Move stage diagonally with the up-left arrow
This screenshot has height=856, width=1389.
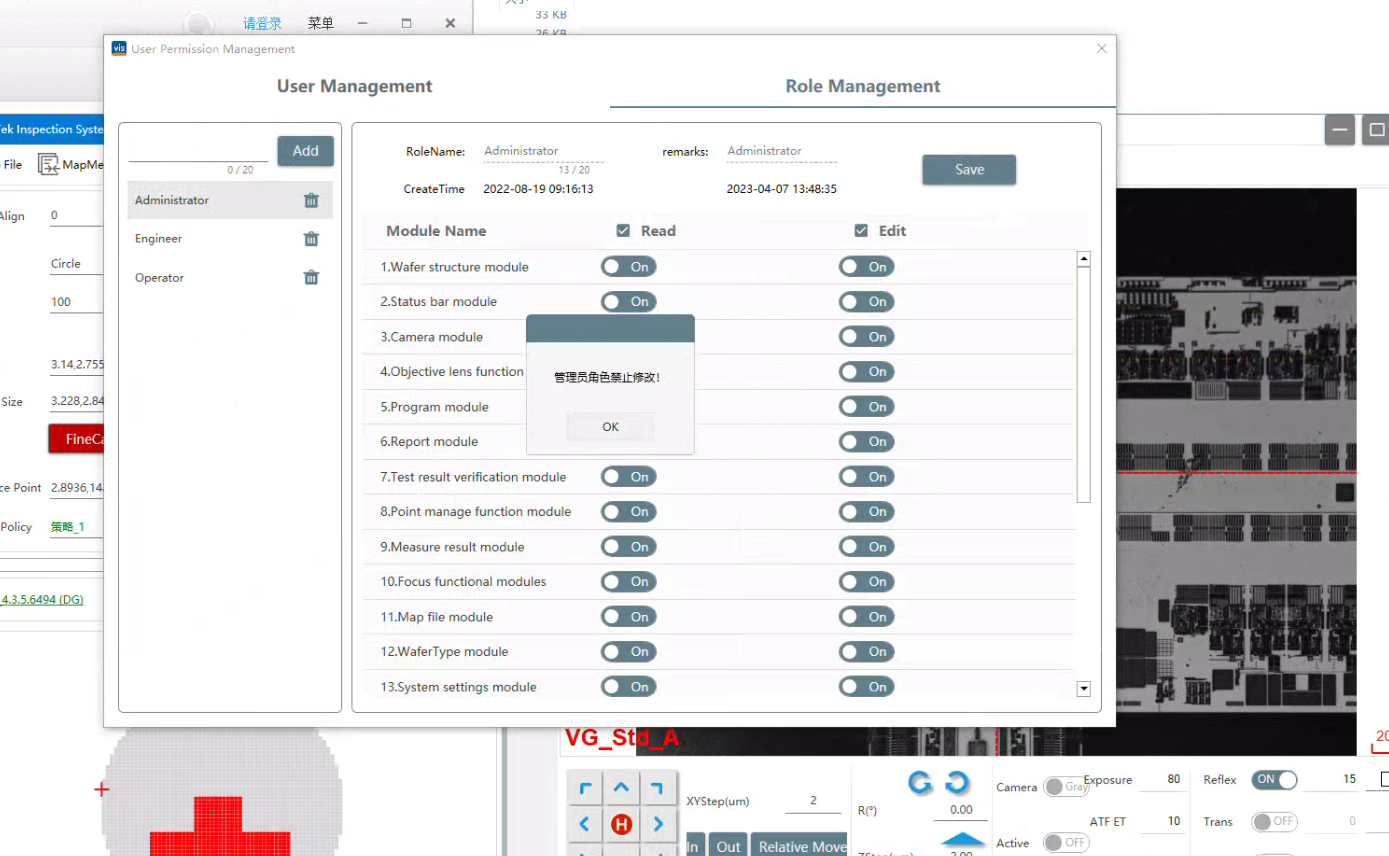pos(586,790)
